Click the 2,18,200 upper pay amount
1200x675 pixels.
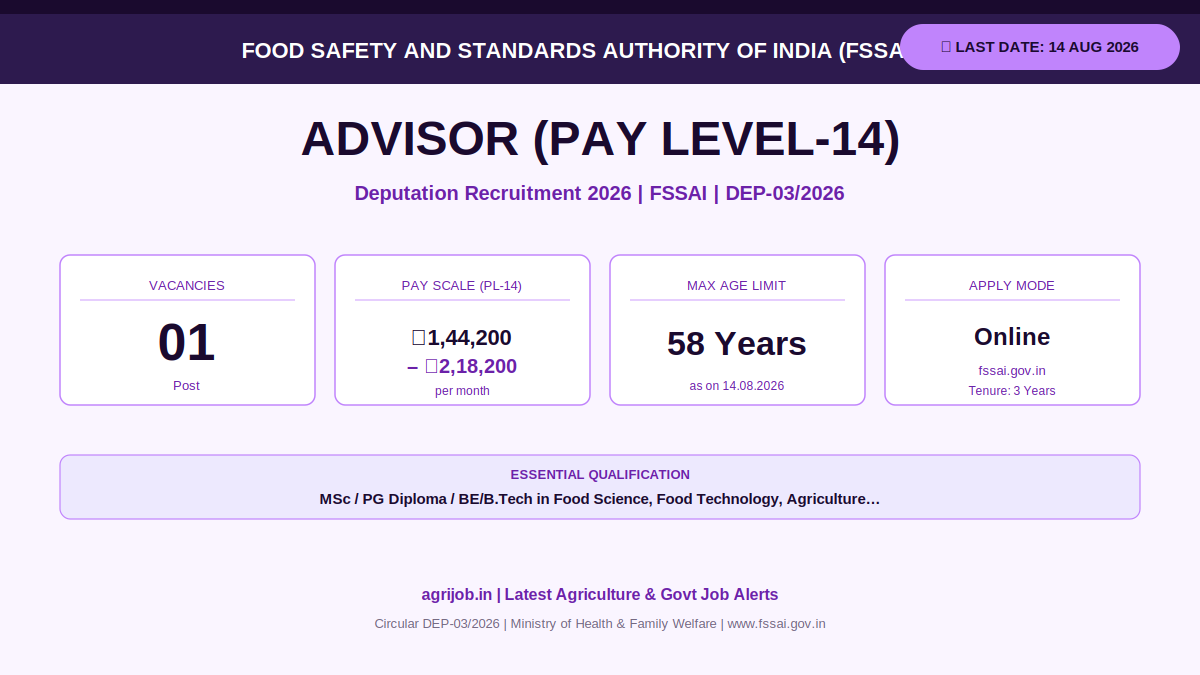click(462, 366)
